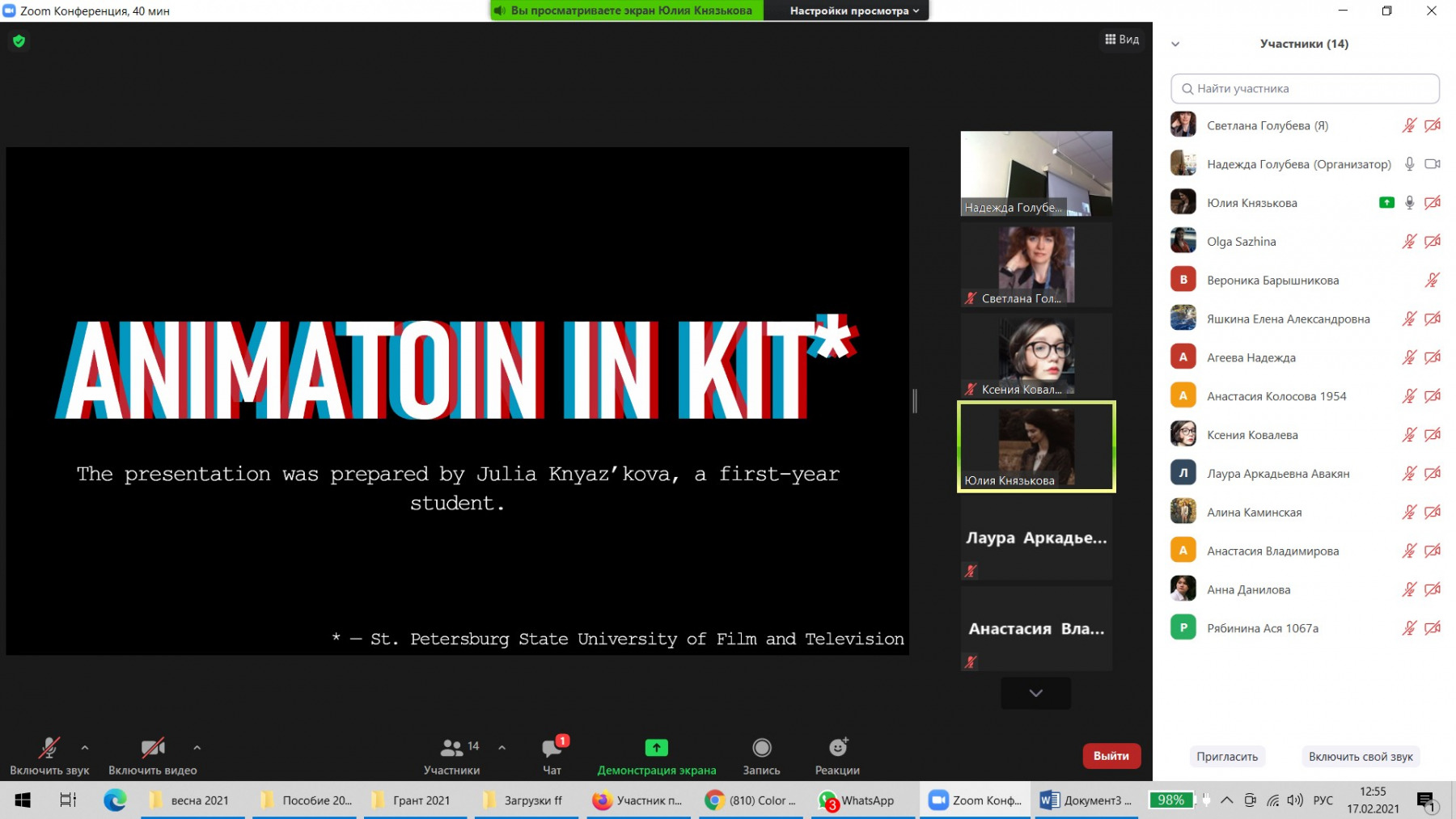Image resolution: width=1456 pixels, height=819 pixels.
Task: Click the Найти участника search field
Action: pyautogui.click(x=1305, y=89)
